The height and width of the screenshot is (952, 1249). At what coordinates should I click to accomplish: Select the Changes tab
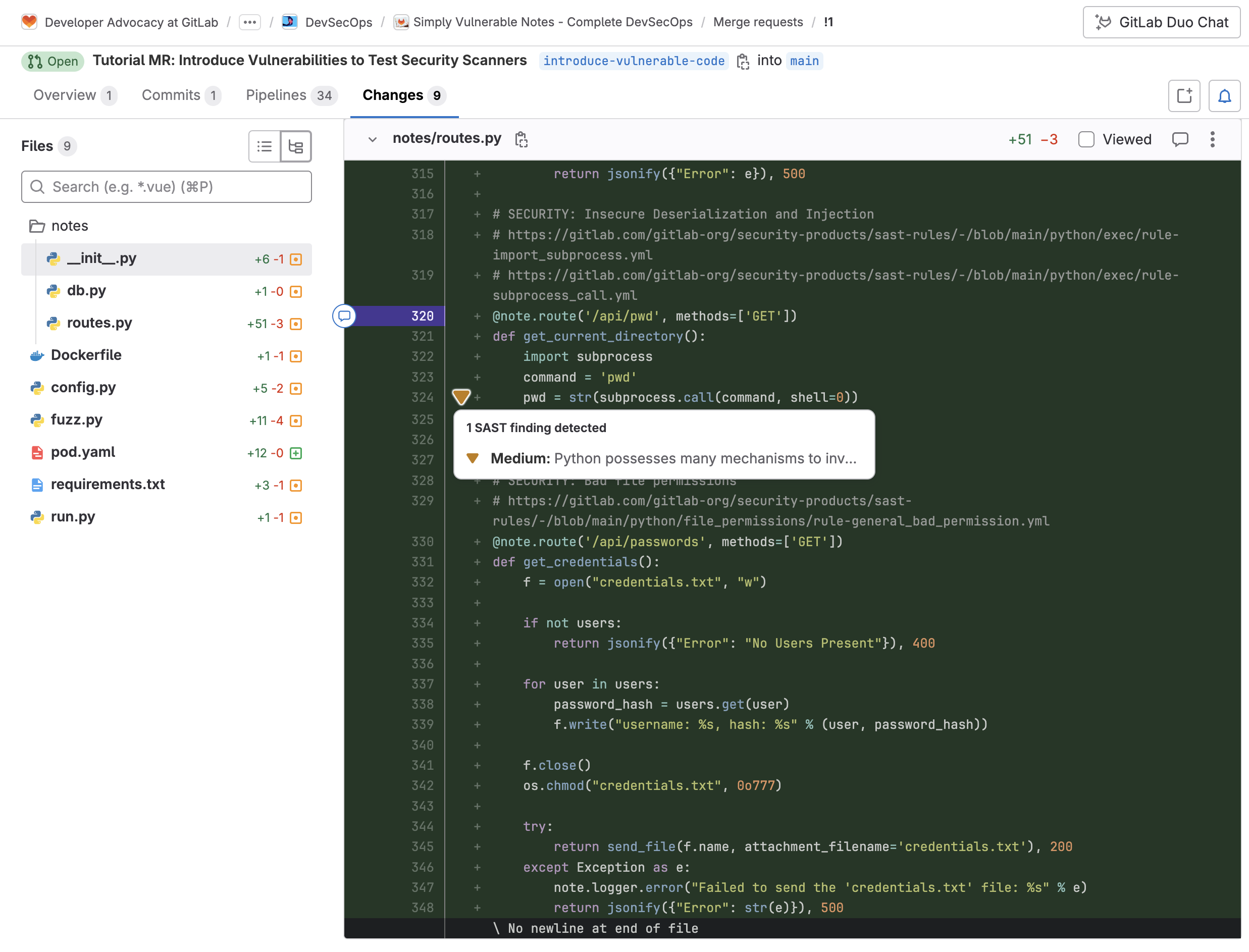click(403, 95)
